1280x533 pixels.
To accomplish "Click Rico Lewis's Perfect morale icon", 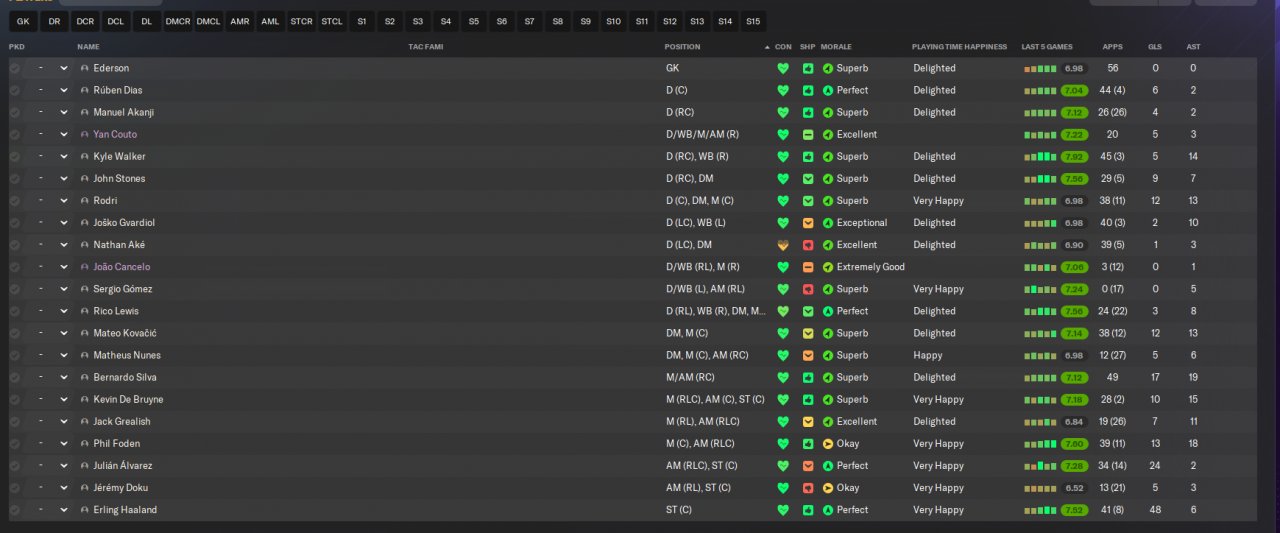I will click(x=828, y=311).
